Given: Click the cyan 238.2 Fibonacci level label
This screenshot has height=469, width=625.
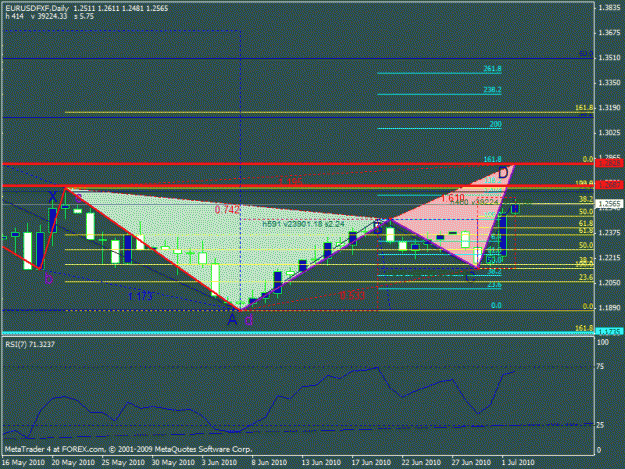Looking at the screenshot, I should click(492, 90).
